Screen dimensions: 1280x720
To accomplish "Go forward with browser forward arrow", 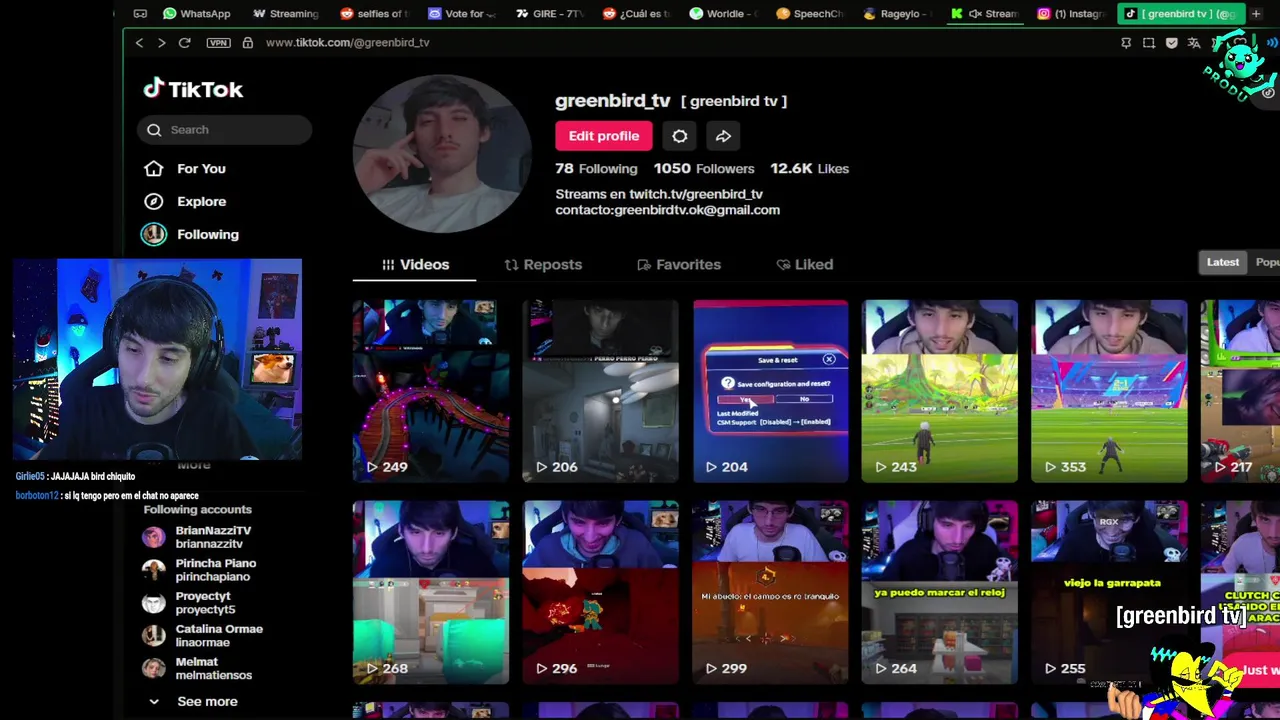I will [161, 43].
